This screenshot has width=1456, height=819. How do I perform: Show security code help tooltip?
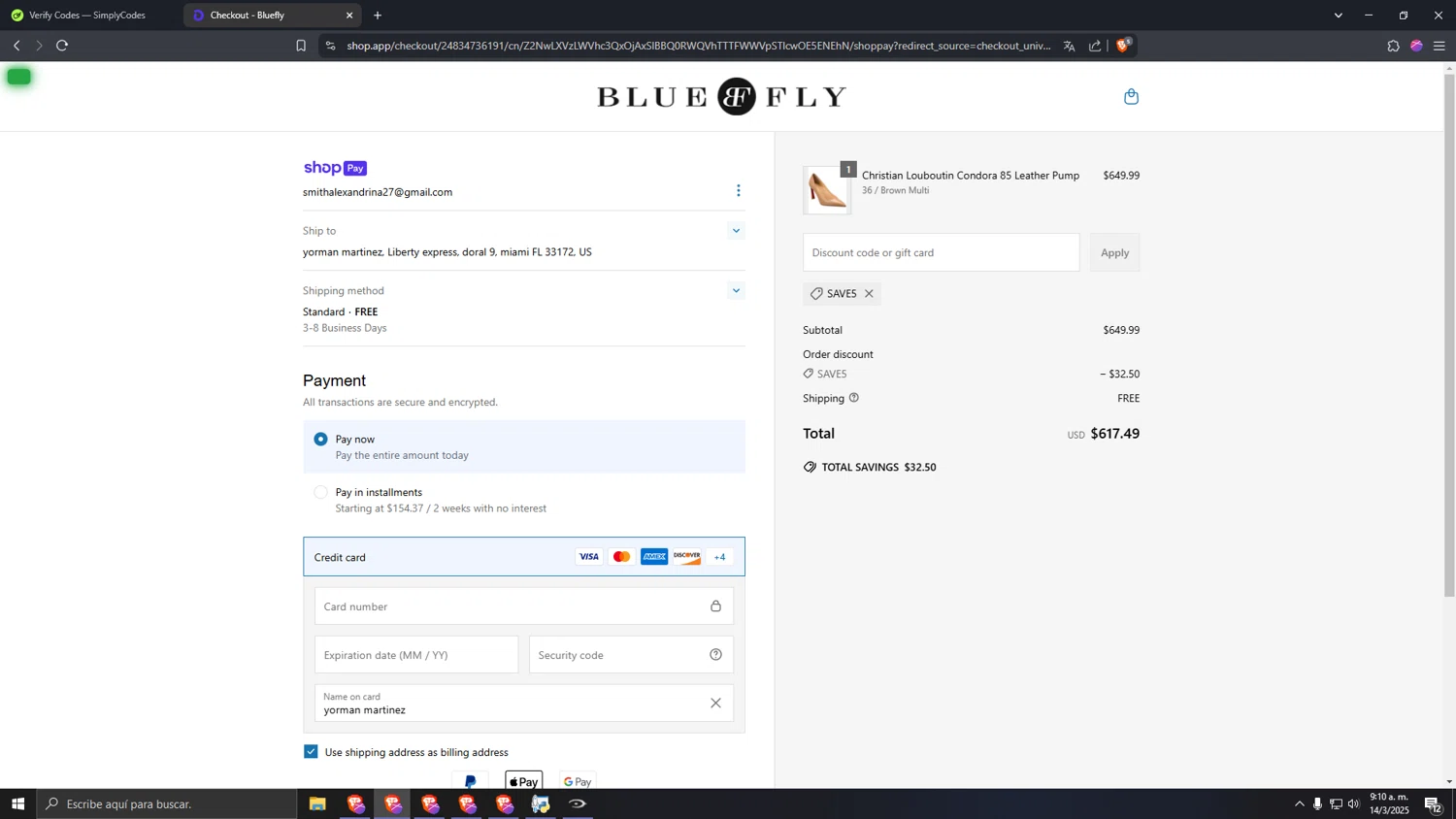point(715,654)
